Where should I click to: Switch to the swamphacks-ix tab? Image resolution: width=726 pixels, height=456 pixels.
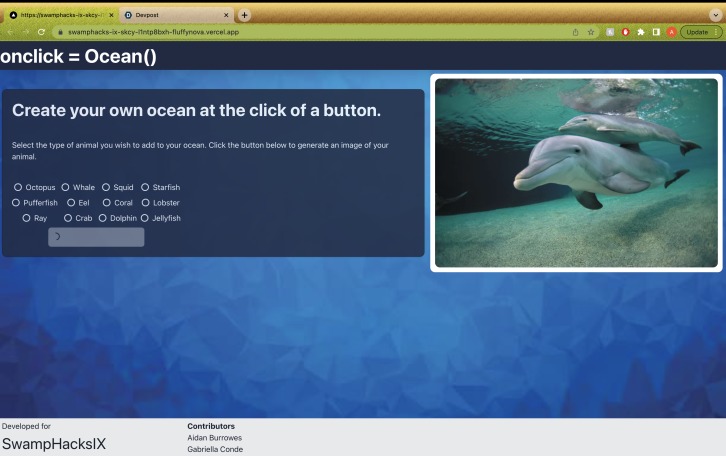pyautogui.click(x=60, y=15)
